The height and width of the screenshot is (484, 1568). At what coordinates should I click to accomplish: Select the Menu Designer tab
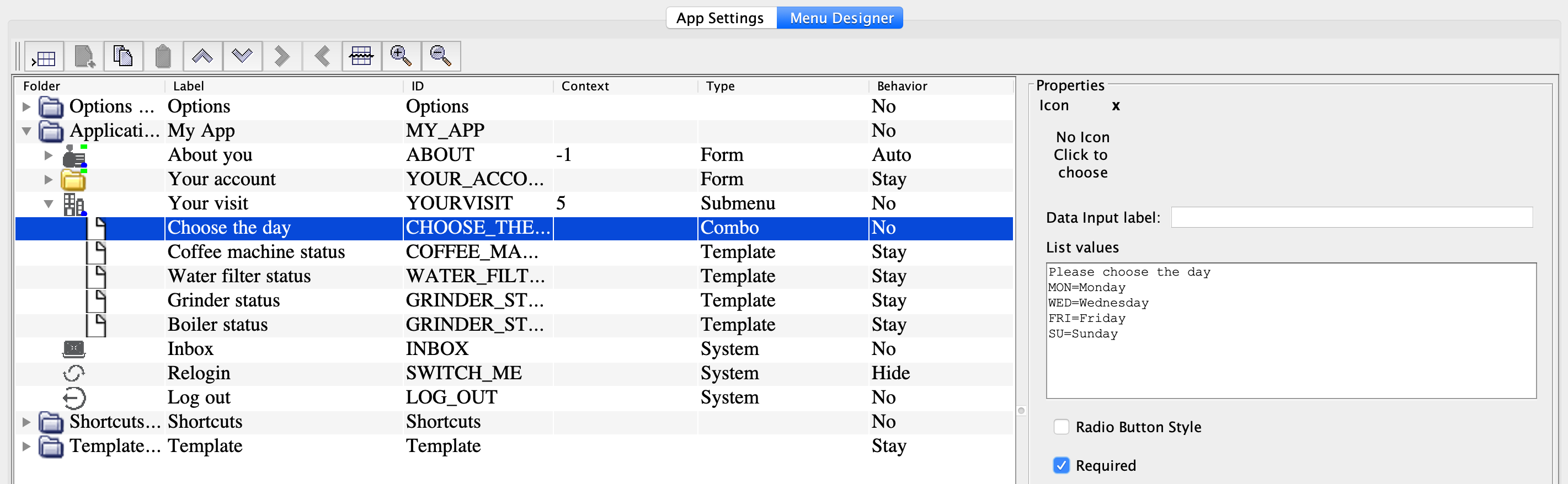[x=841, y=18]
